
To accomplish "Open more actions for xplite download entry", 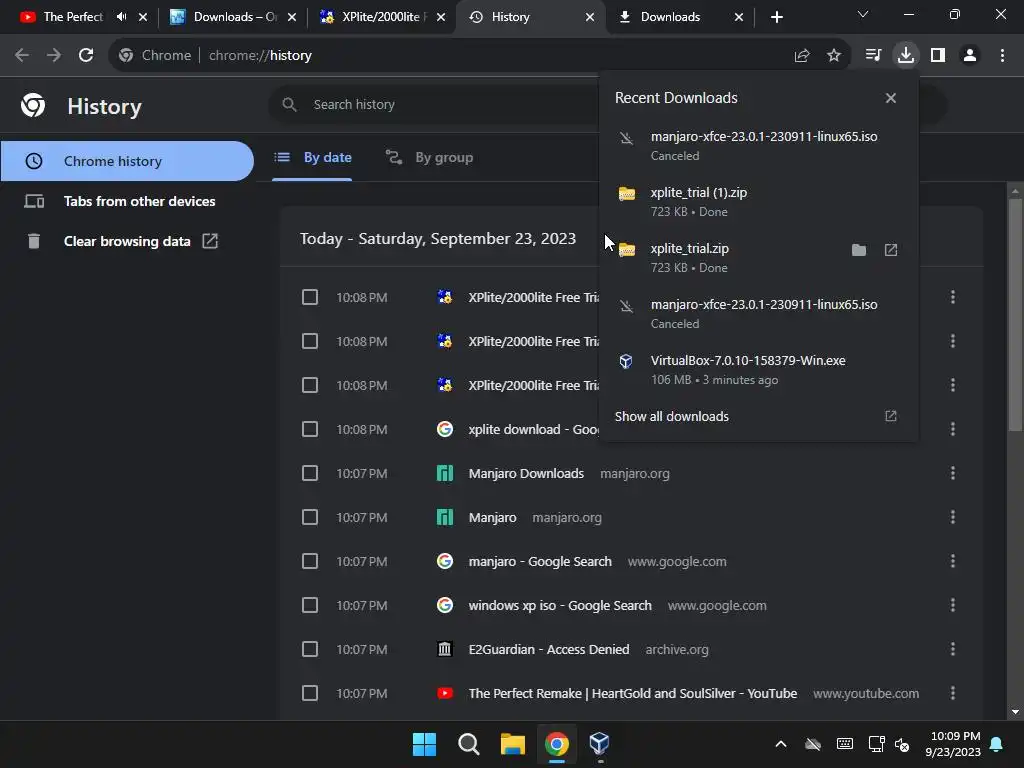I will (953, 430).
